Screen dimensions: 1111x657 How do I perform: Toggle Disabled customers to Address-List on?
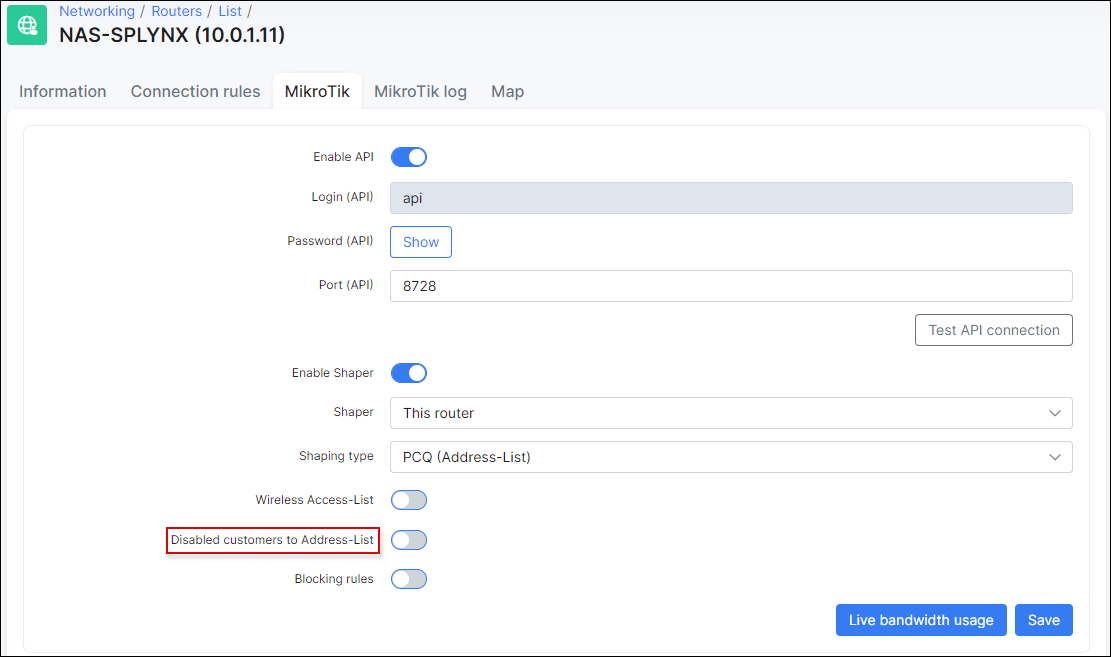pyautogui.click(x=408, y=540)
